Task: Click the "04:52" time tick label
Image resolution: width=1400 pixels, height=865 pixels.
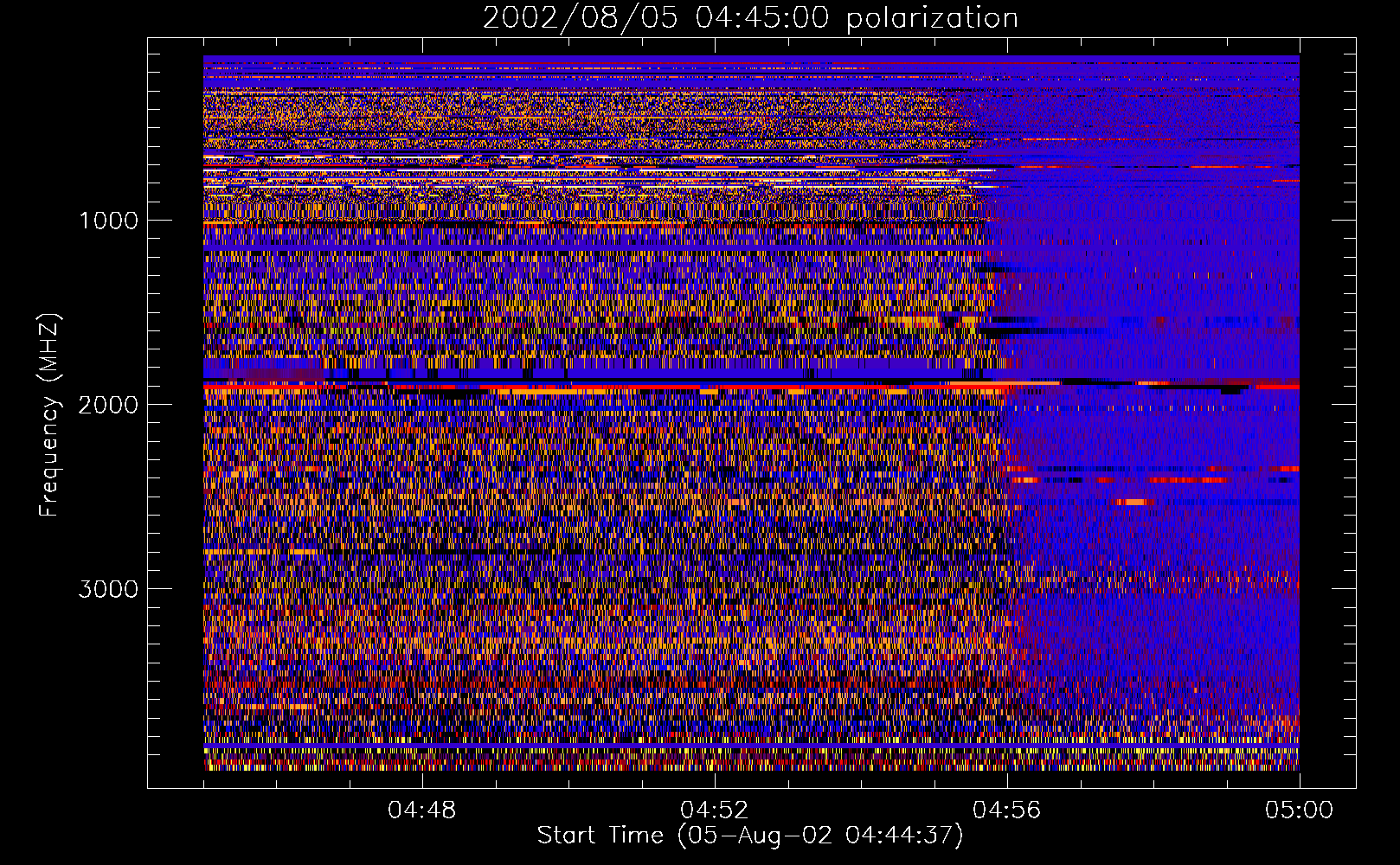Action: click(x=715, y=811)
